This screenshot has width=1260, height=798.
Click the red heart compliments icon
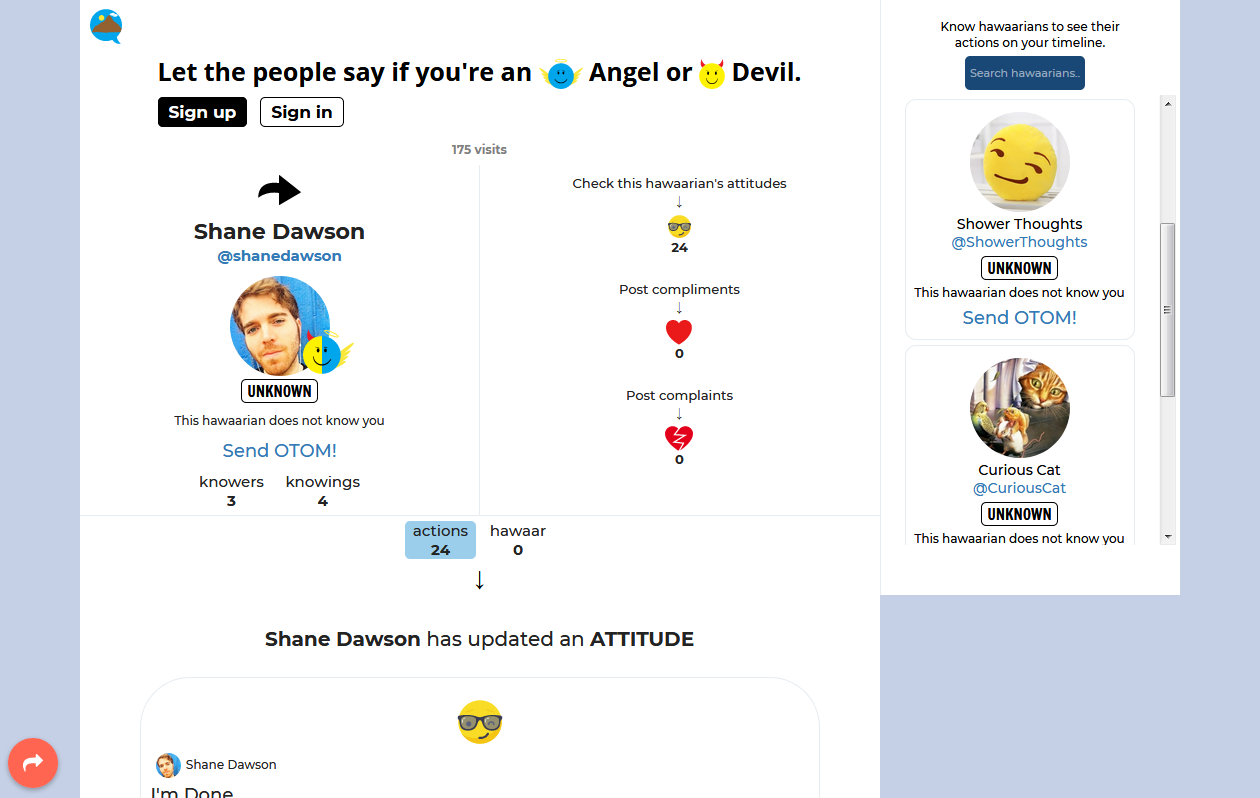pos(679,332)
